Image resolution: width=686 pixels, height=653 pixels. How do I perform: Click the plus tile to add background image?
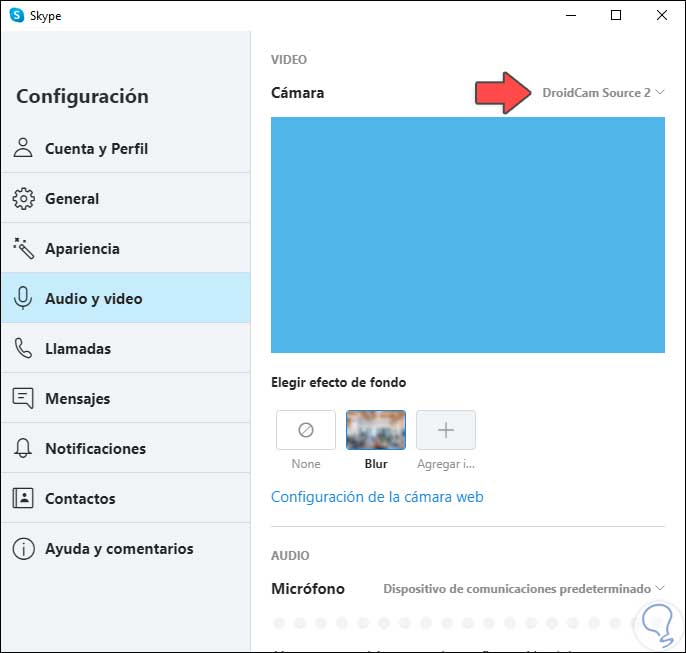446,430
